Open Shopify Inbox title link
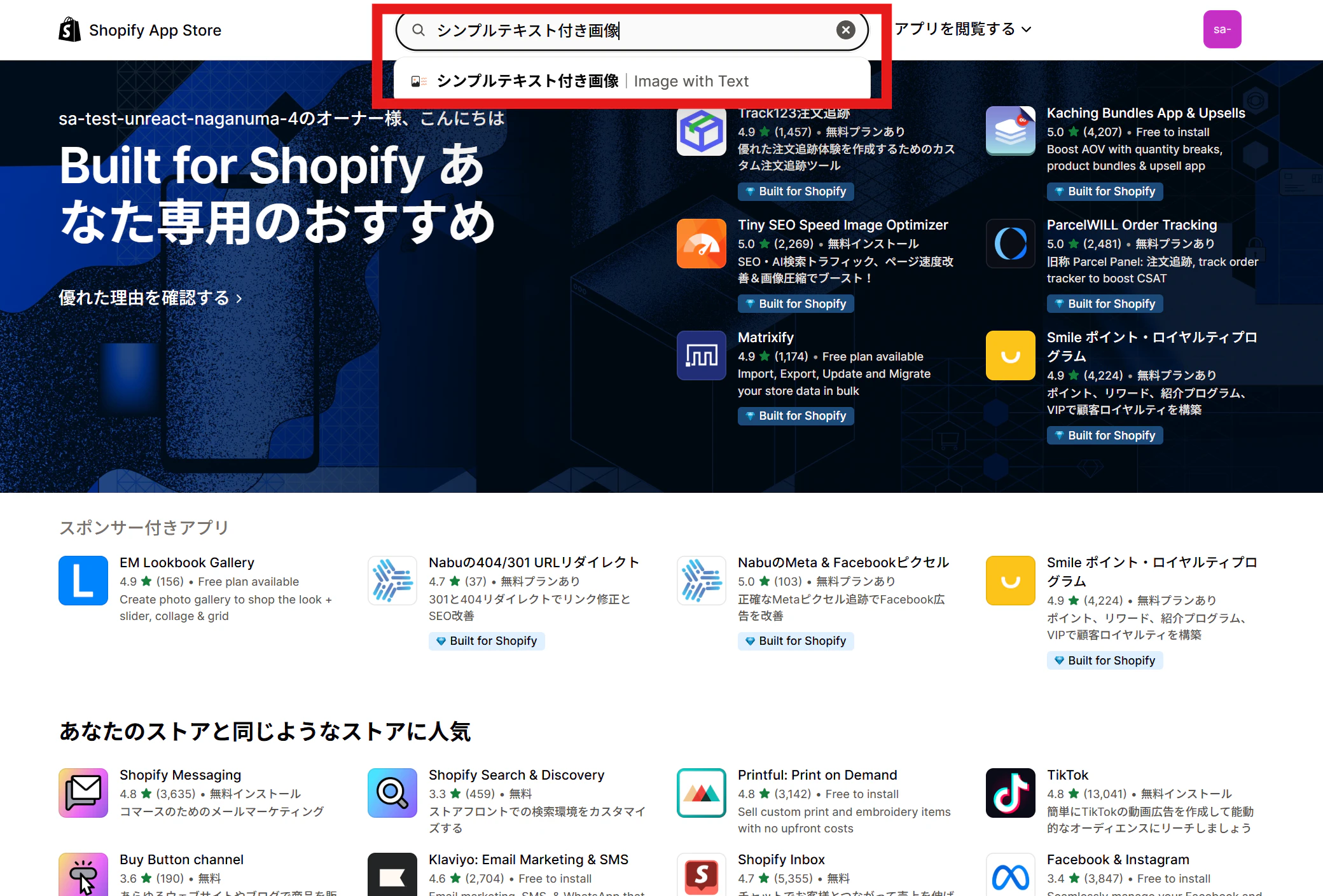 (x=781, y=860)
